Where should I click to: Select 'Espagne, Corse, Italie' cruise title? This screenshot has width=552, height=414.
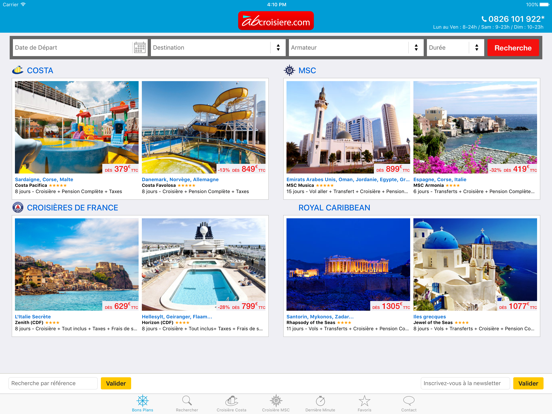tap(440, 180)
